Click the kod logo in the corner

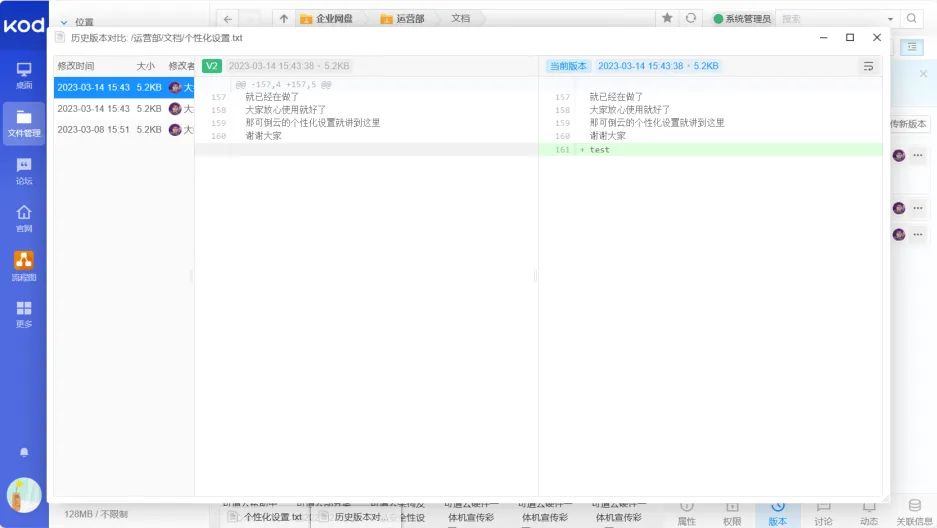click(24, 24)
